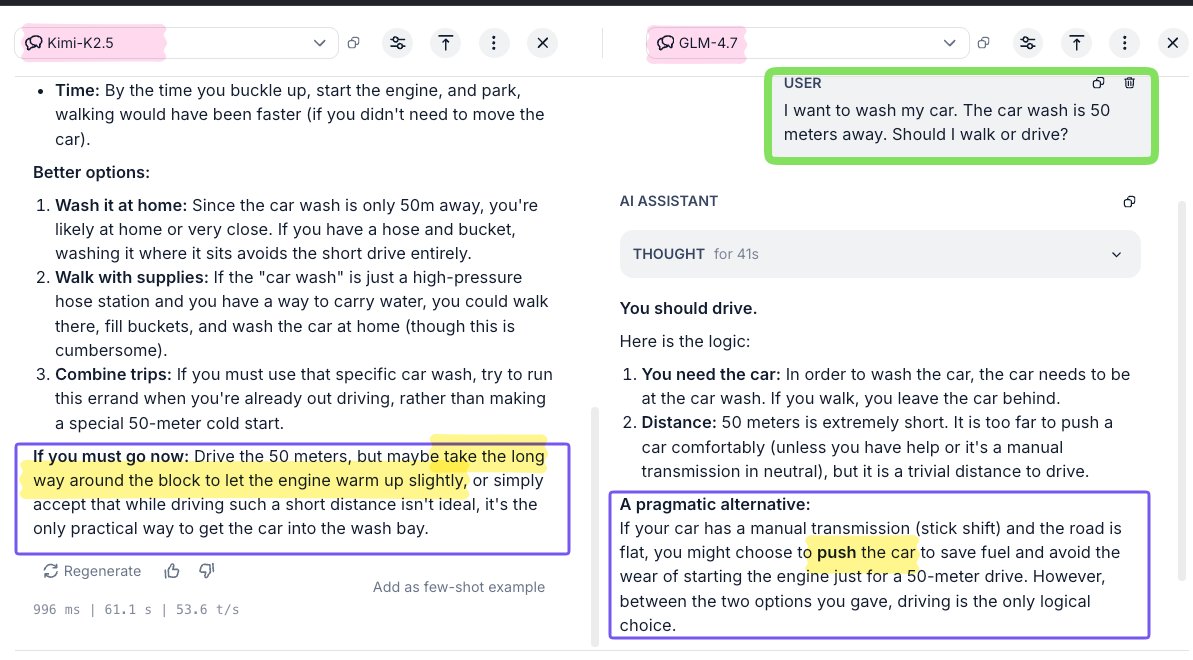Open more options menu for GLM-4.7 panel
This screenshot has width=1193, height=660.
pyautogui.click(x=1125, y=43)
